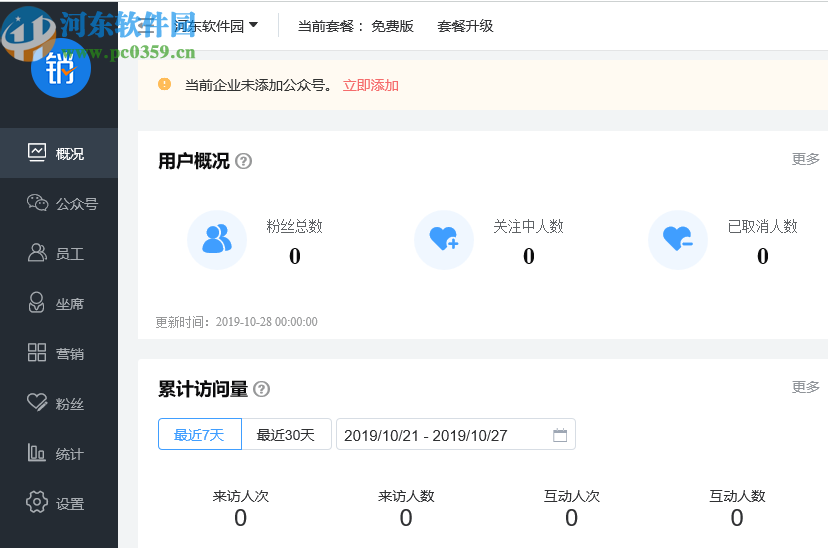The height and width of the screenshot is (548, 828).
Task: Open the 公众号 menu item
Action: pyautogui.click(x=59, y=203)
